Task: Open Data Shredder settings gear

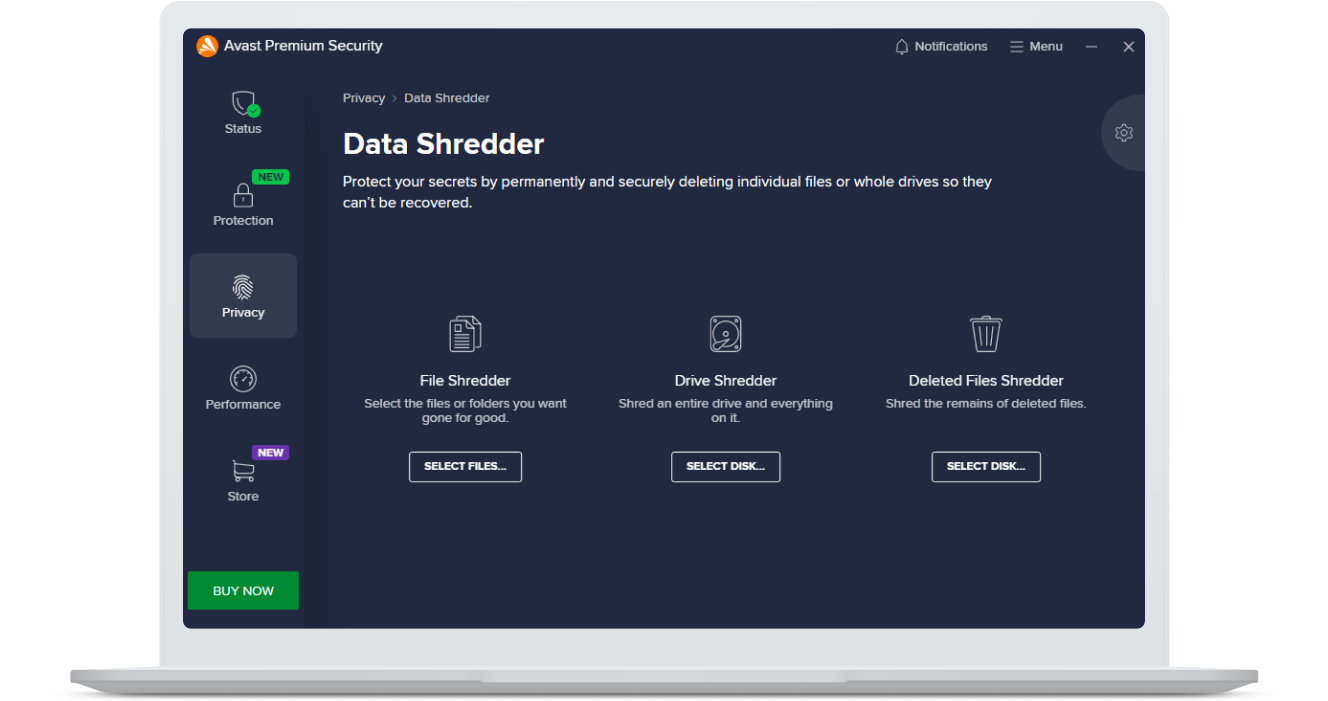Action: coord(1124,133)
